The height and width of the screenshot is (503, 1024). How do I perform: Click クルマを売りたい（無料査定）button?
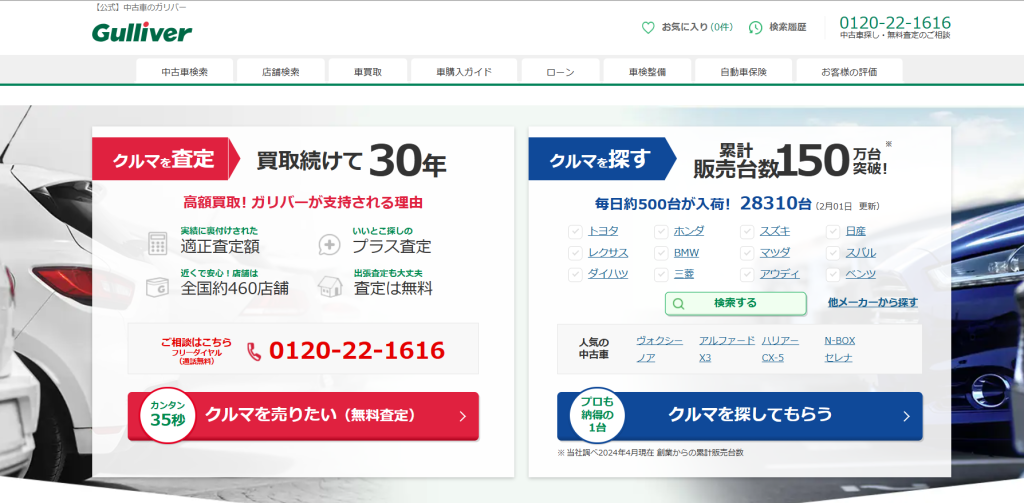point(303,416)
